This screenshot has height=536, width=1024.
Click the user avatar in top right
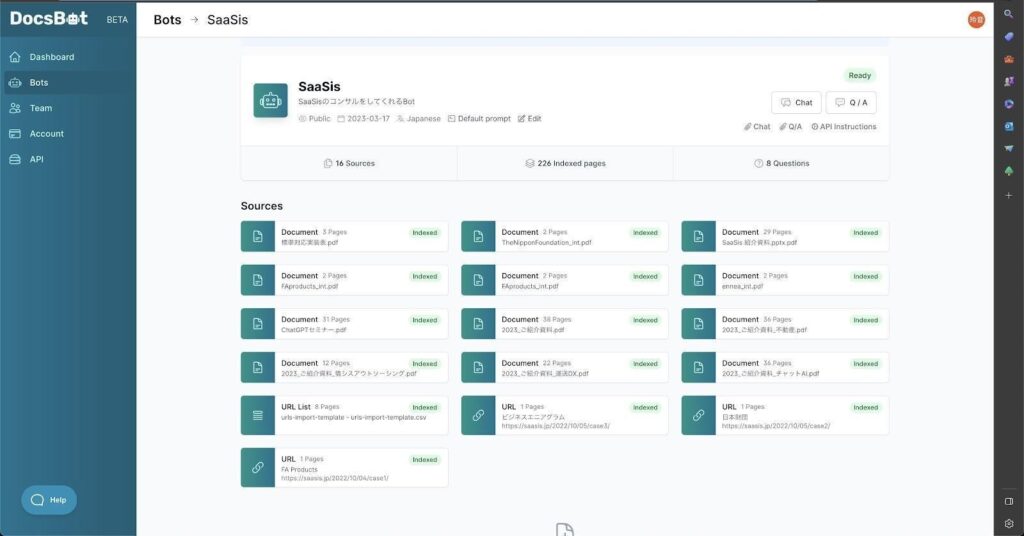(x=975, y=19)
